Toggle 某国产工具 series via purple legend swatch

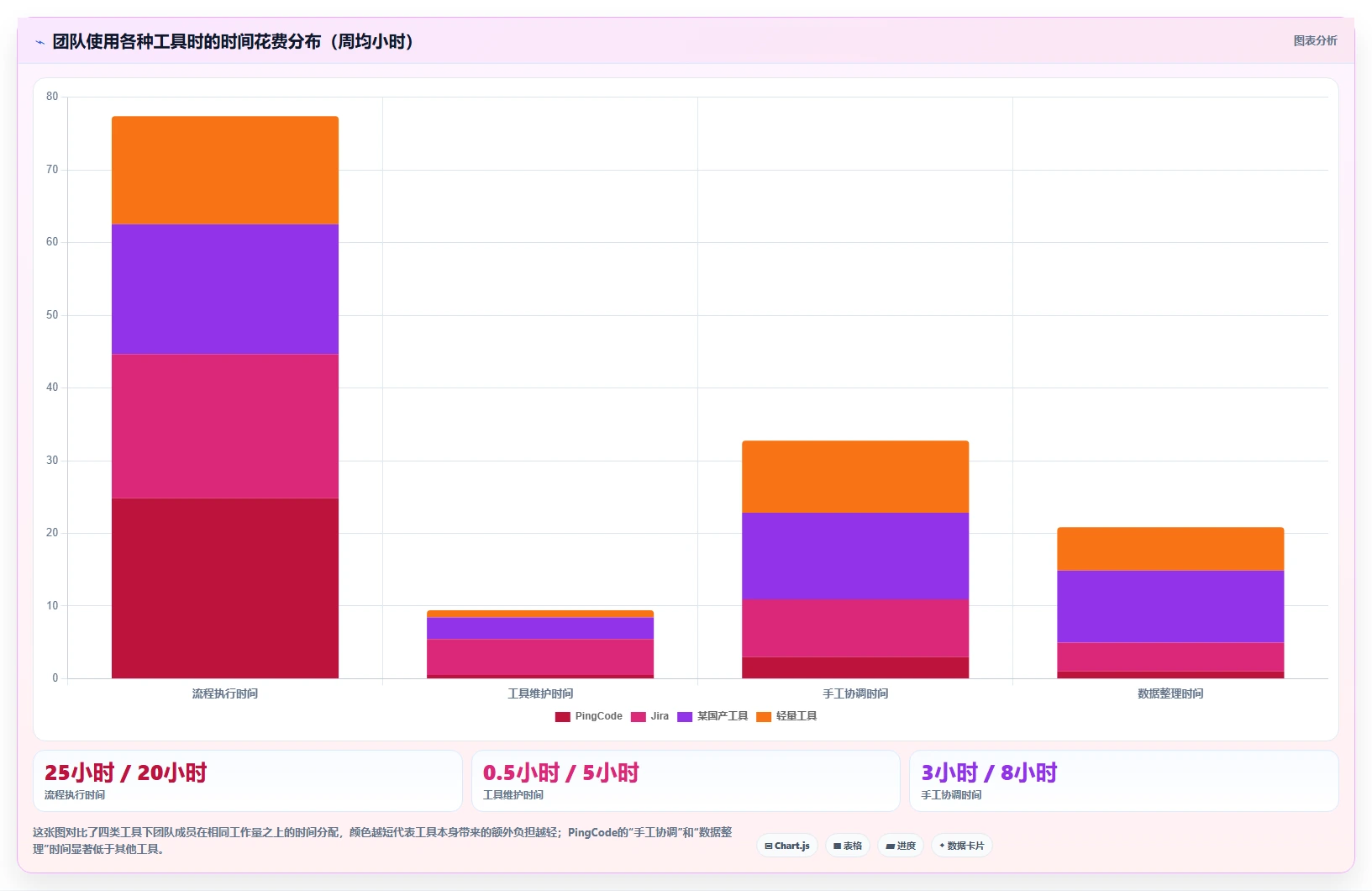685,717
